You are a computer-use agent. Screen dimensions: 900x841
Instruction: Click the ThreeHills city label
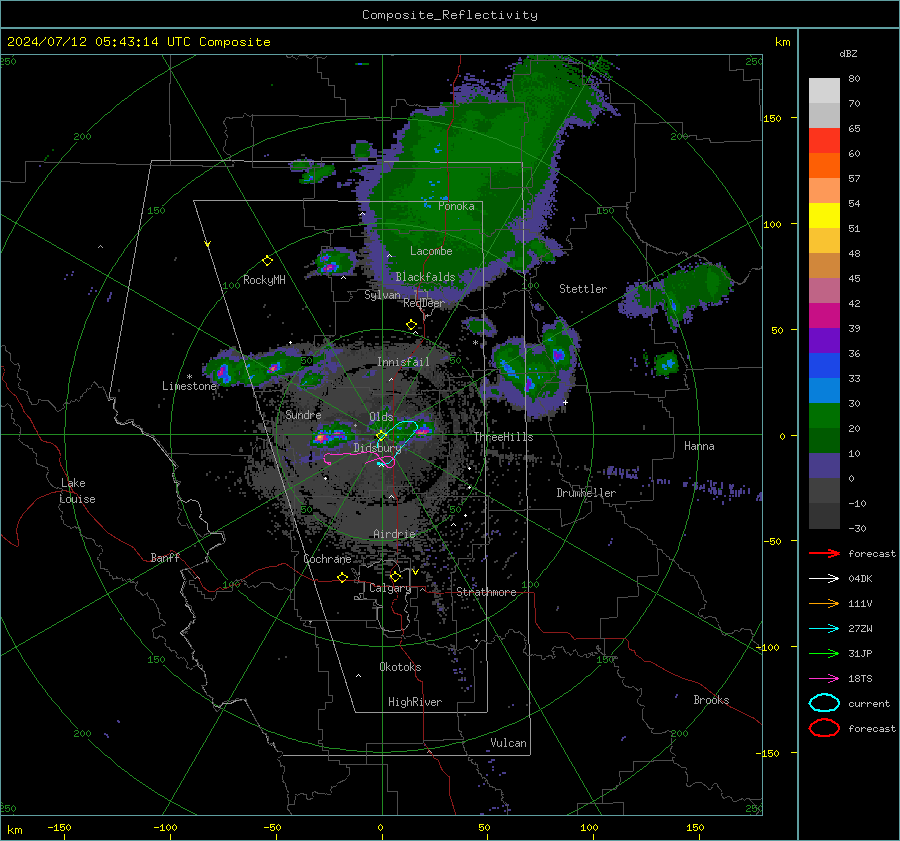pyautogui.click(x=503, y=437)
